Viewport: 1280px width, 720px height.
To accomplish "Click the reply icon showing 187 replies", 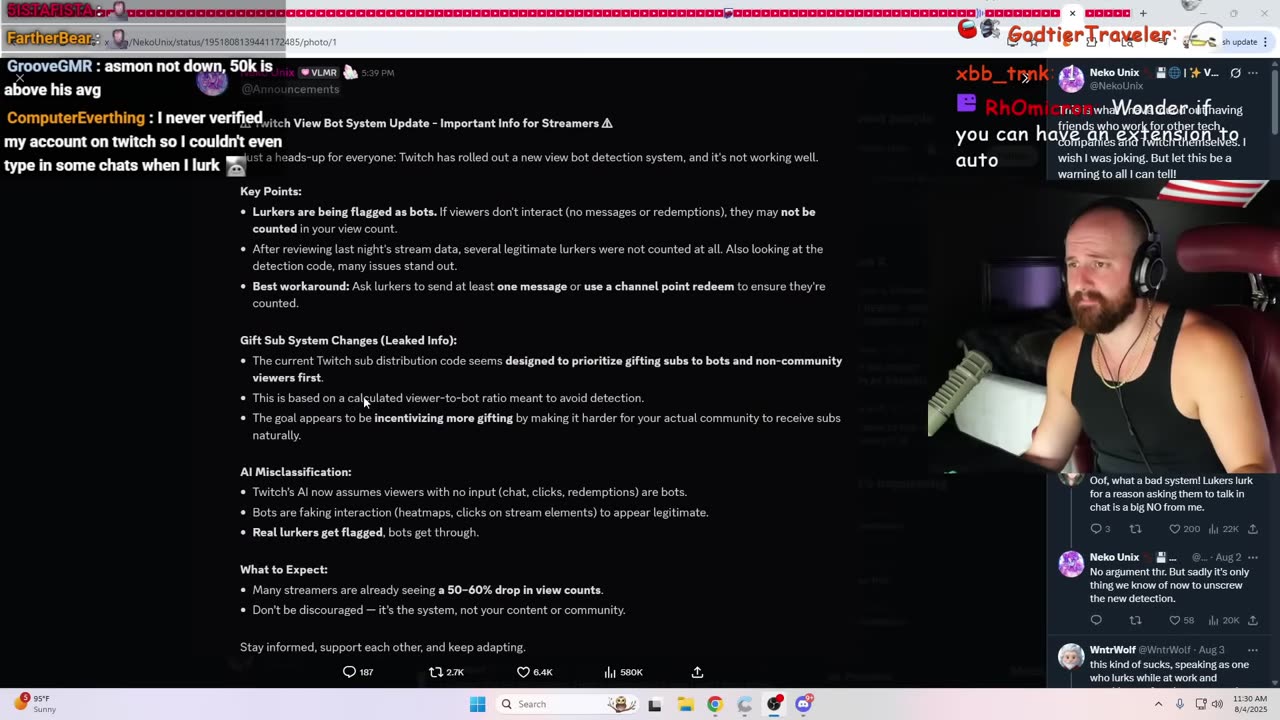I will coord(349,672).
